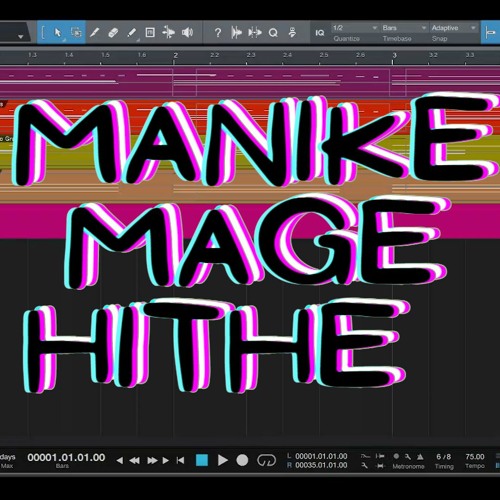Click the 1.5 mark on the ruler
500x500 pixels.
coord(105,55)
